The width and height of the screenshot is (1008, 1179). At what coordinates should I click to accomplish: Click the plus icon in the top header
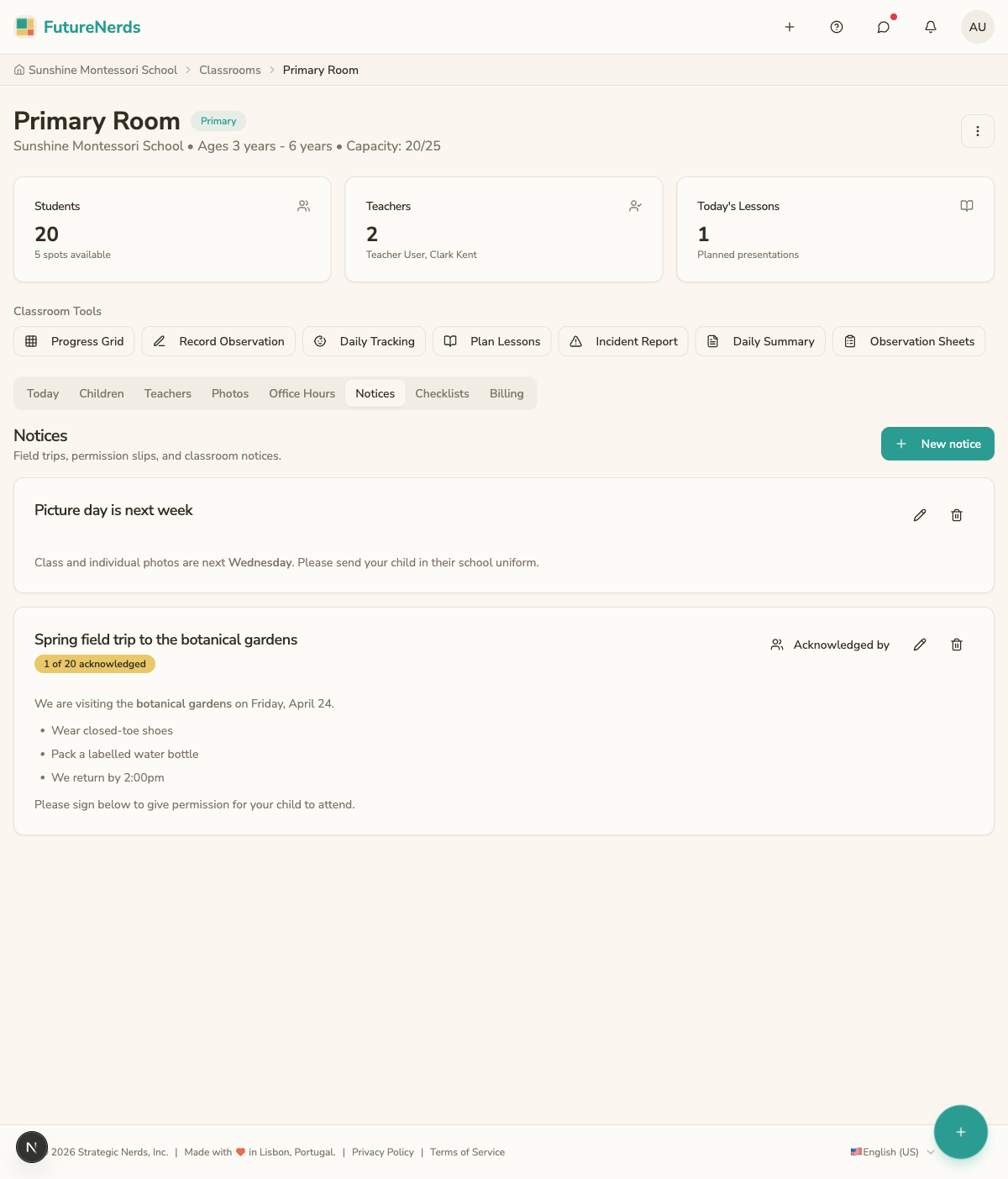(x=790, y=27)
